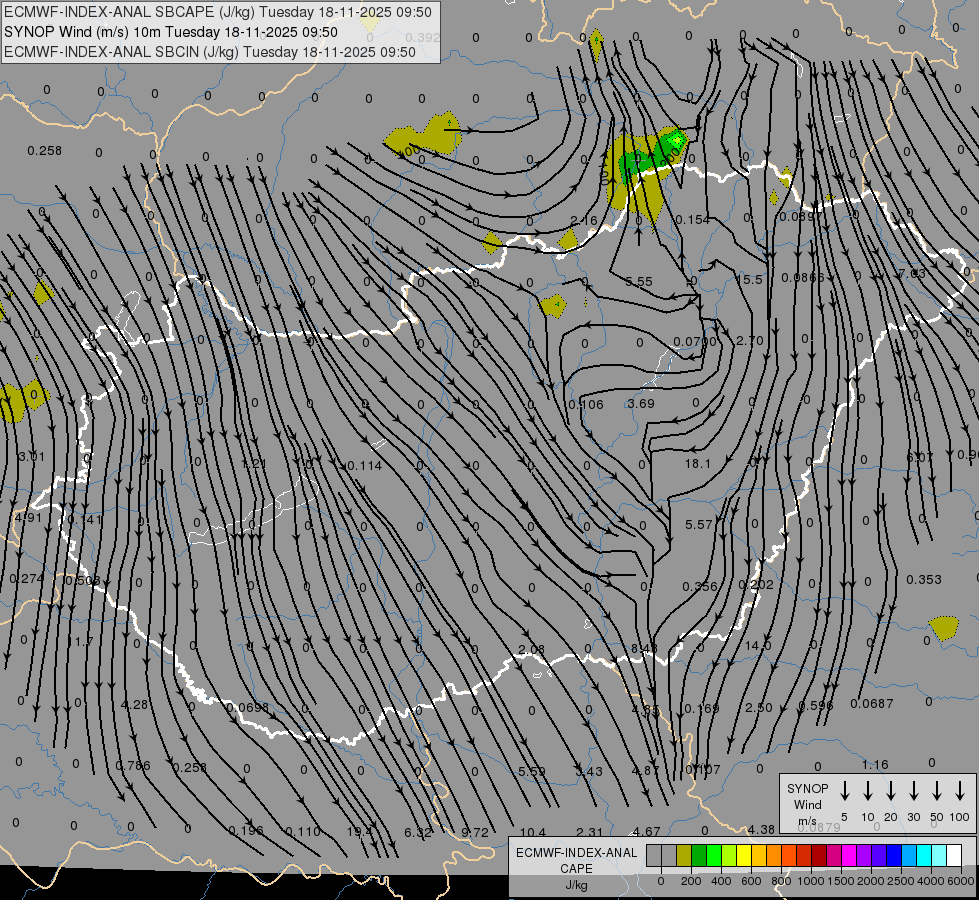Click the wind legend arrow labeled 20
This screenshot has height=900, width=979.
(891, 791)
